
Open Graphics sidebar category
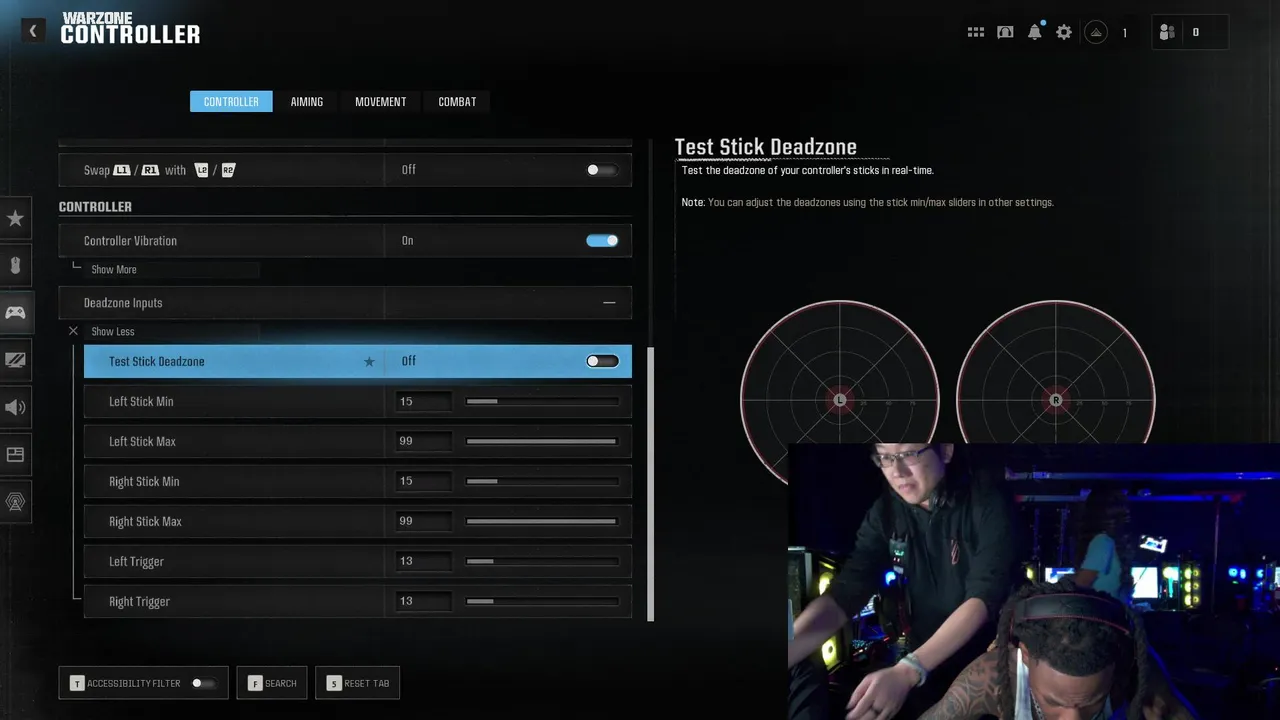15,360
